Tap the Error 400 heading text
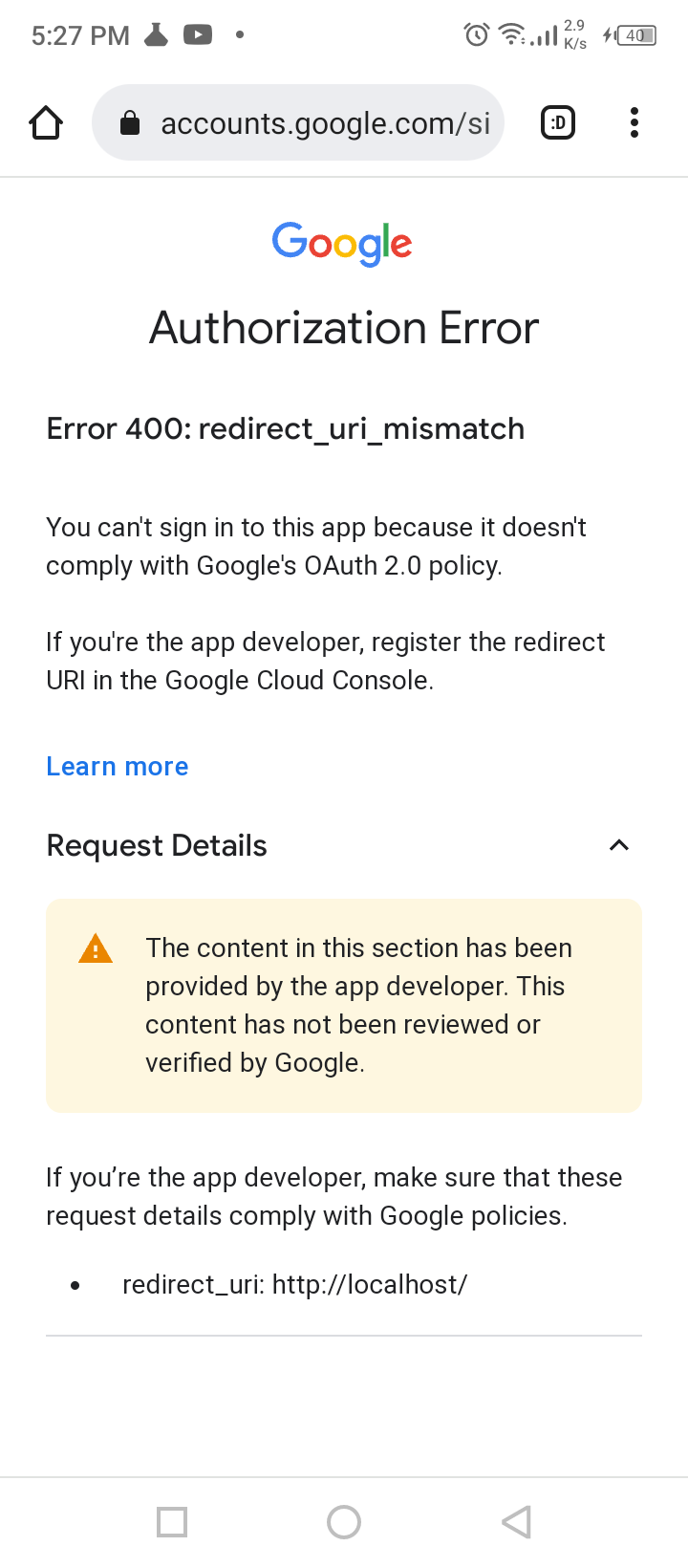 [x=285, y=428]
